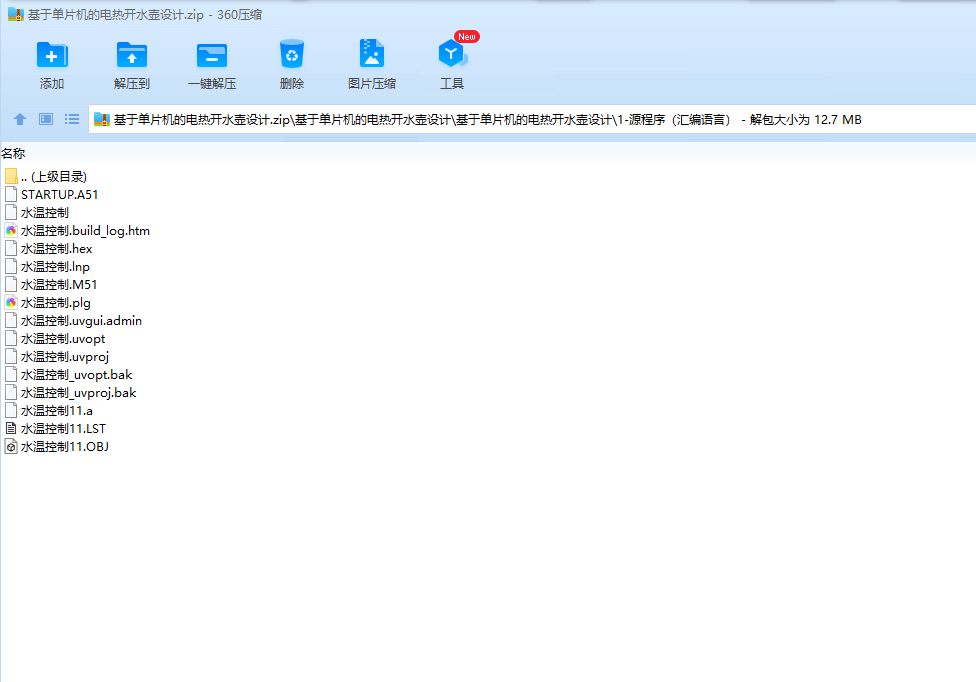976x682 pixels.
Task: Go up one level with the up arrow
Action: pyautogui.click(x=20, y=119)
